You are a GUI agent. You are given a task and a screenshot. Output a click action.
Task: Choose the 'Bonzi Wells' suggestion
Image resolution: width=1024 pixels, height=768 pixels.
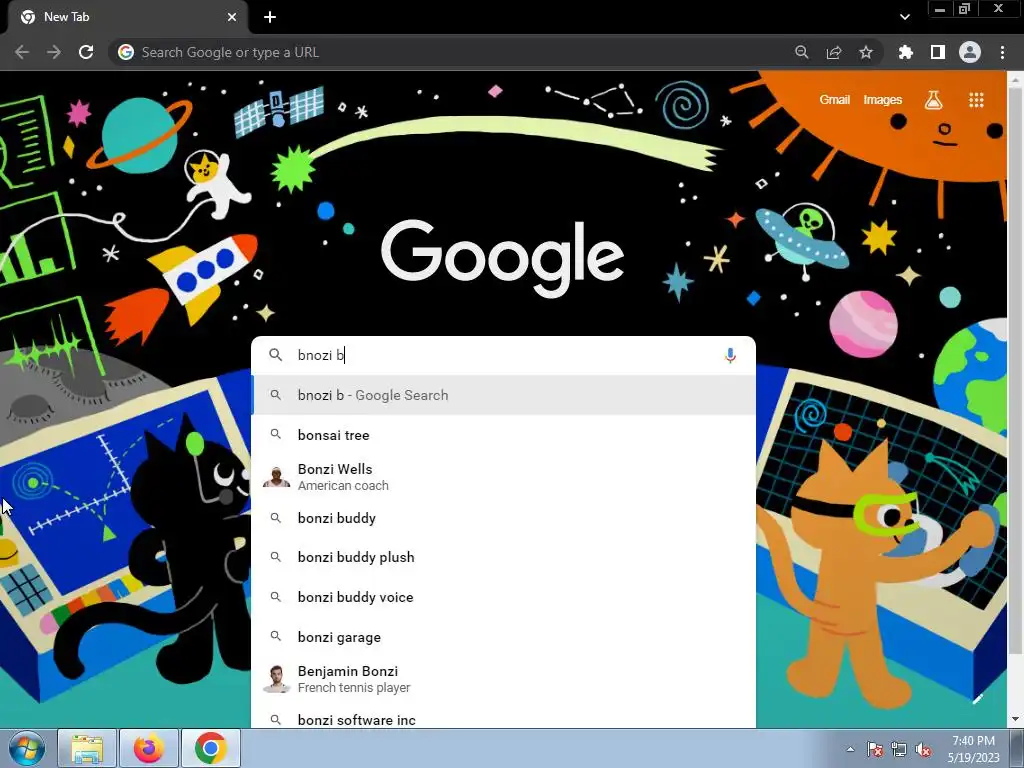click(504, 477)
